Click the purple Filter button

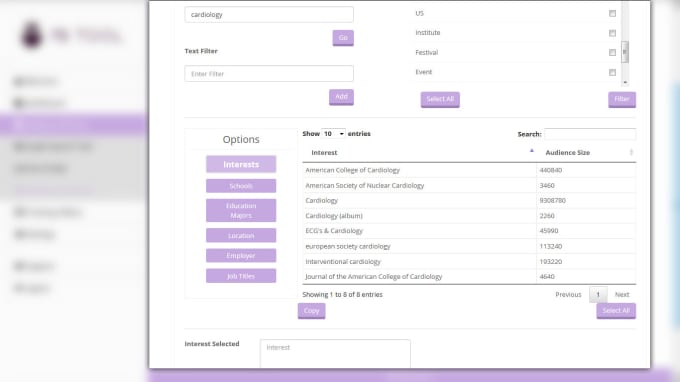point(622,99)
